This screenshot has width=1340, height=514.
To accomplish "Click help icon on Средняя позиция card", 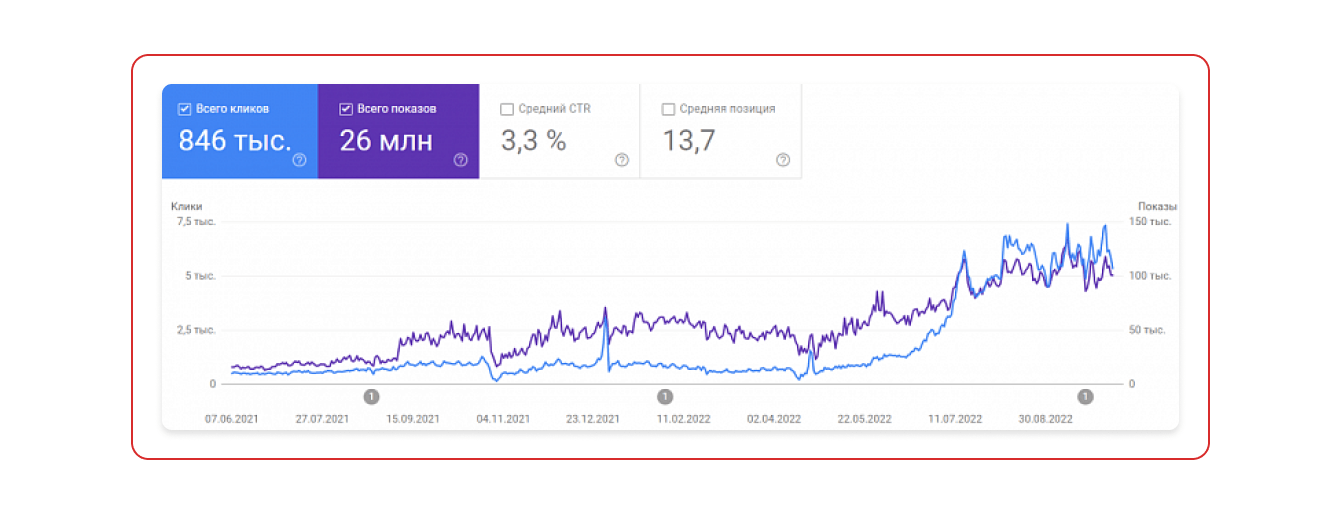I will pyautogui.click(x=783, y=160).
